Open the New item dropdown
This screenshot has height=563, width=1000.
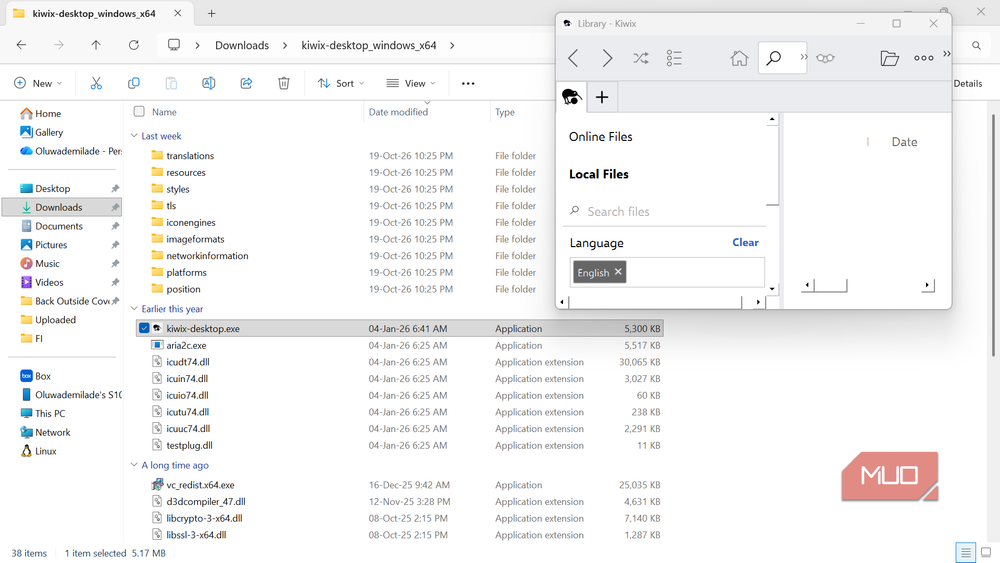tap(38, 83)
